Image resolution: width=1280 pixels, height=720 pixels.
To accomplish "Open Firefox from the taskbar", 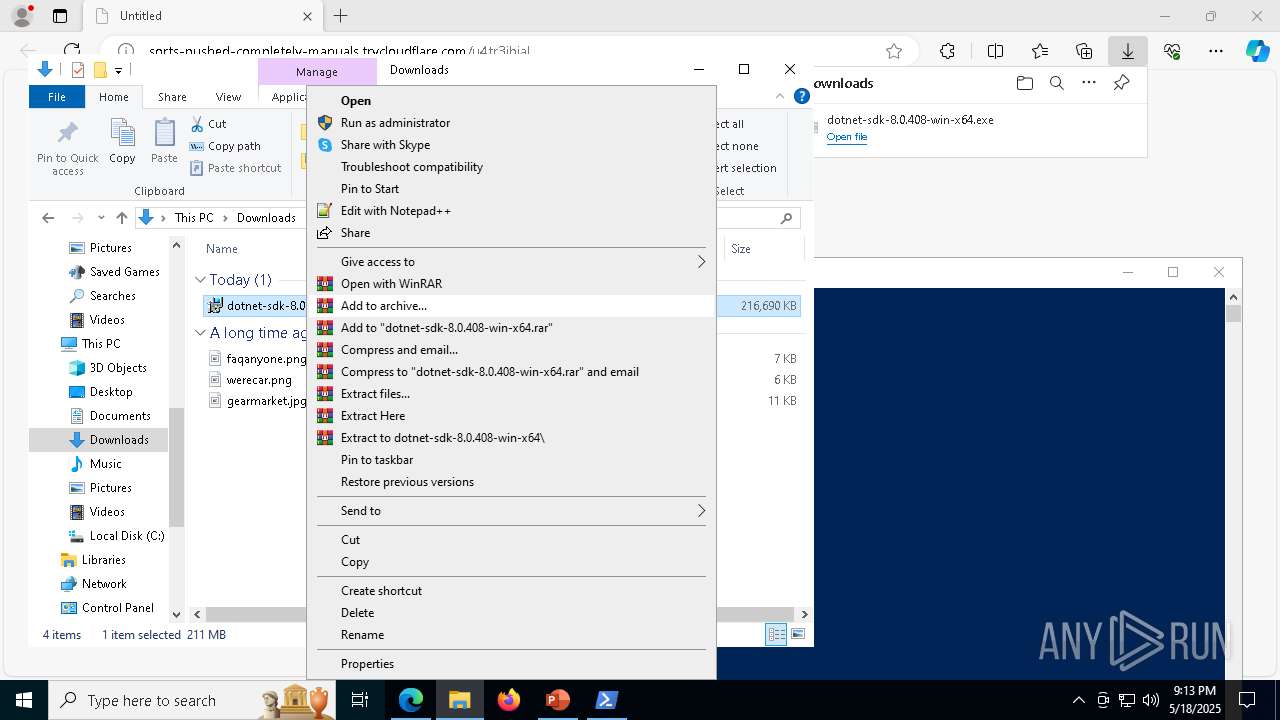I will pyautogui.click(x=509, y=700).
